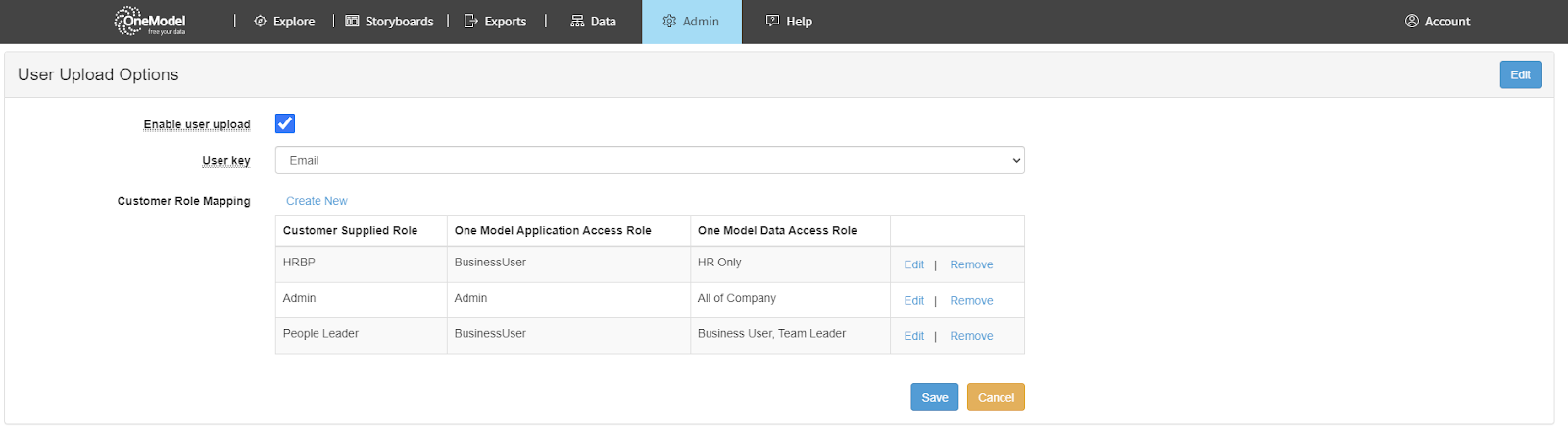
Task: Click the Admin gear icon
Action: pyautogui.click(x=669, y=21)
